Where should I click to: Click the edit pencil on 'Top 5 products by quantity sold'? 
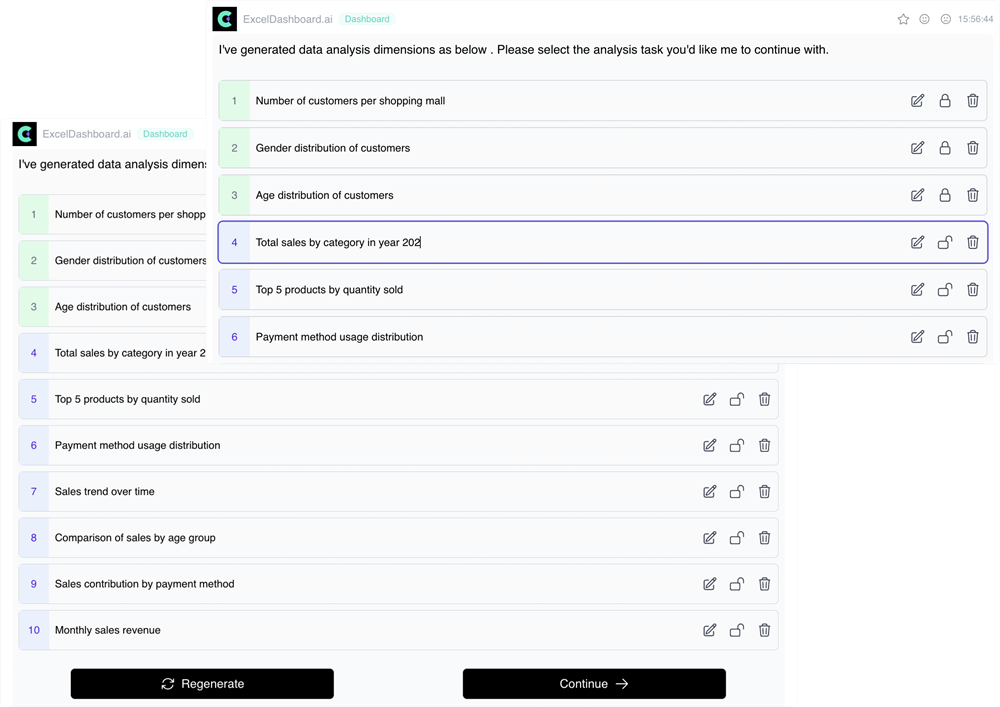pyautogui.click(x=918, y=290)
